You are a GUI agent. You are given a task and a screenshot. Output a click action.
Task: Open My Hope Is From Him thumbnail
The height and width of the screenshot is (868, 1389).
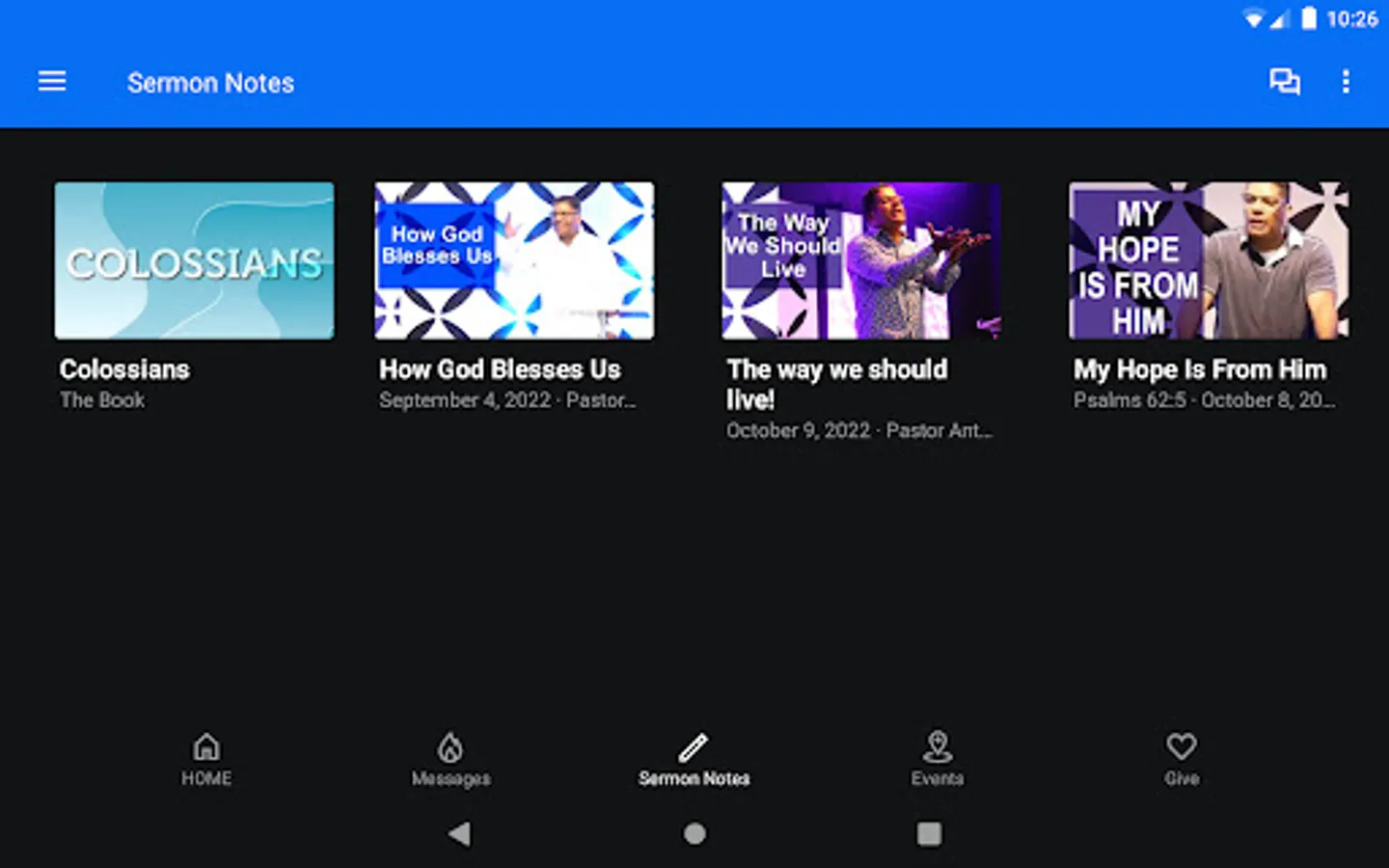(x=1208, y=260)
